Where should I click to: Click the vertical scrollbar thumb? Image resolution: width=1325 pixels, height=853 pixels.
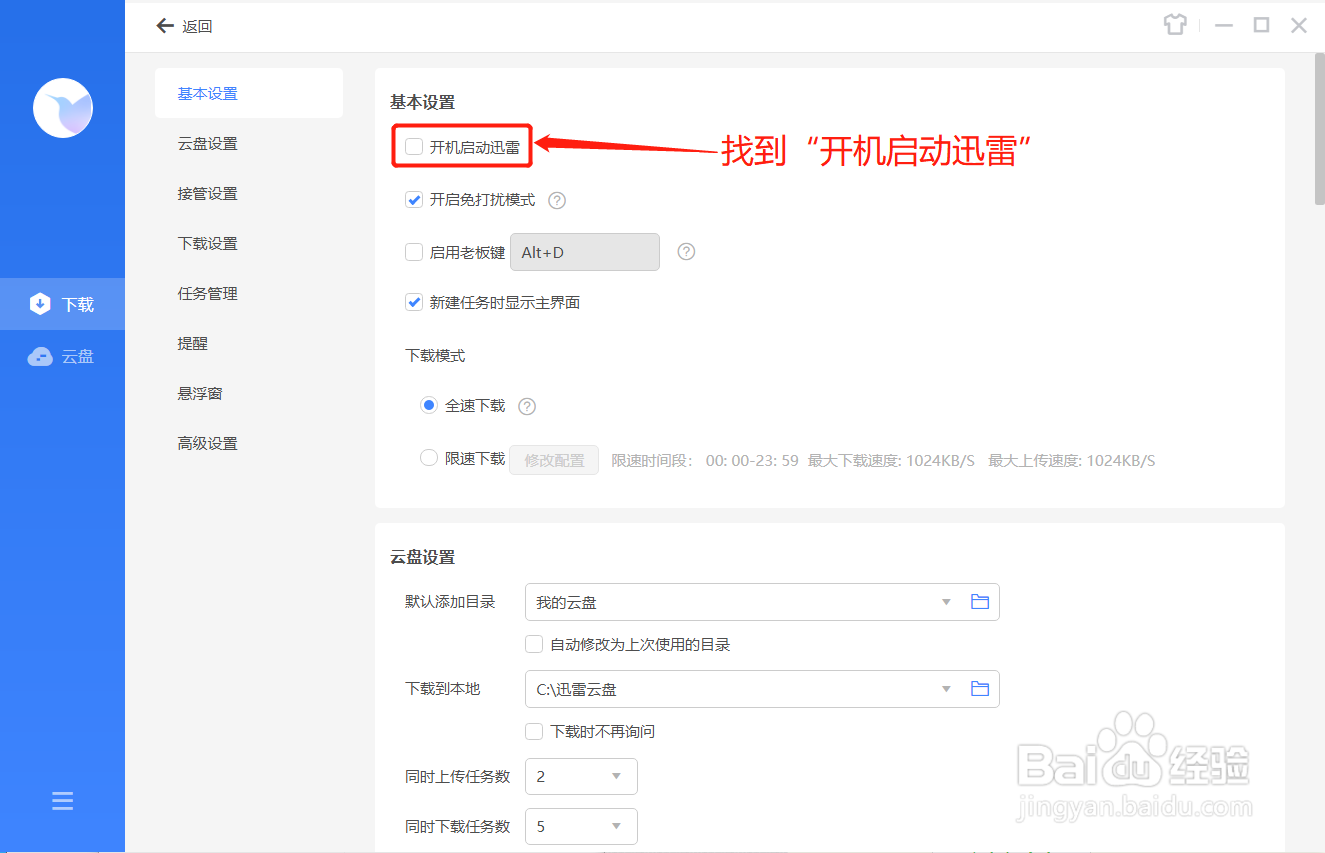[1319, 128]
